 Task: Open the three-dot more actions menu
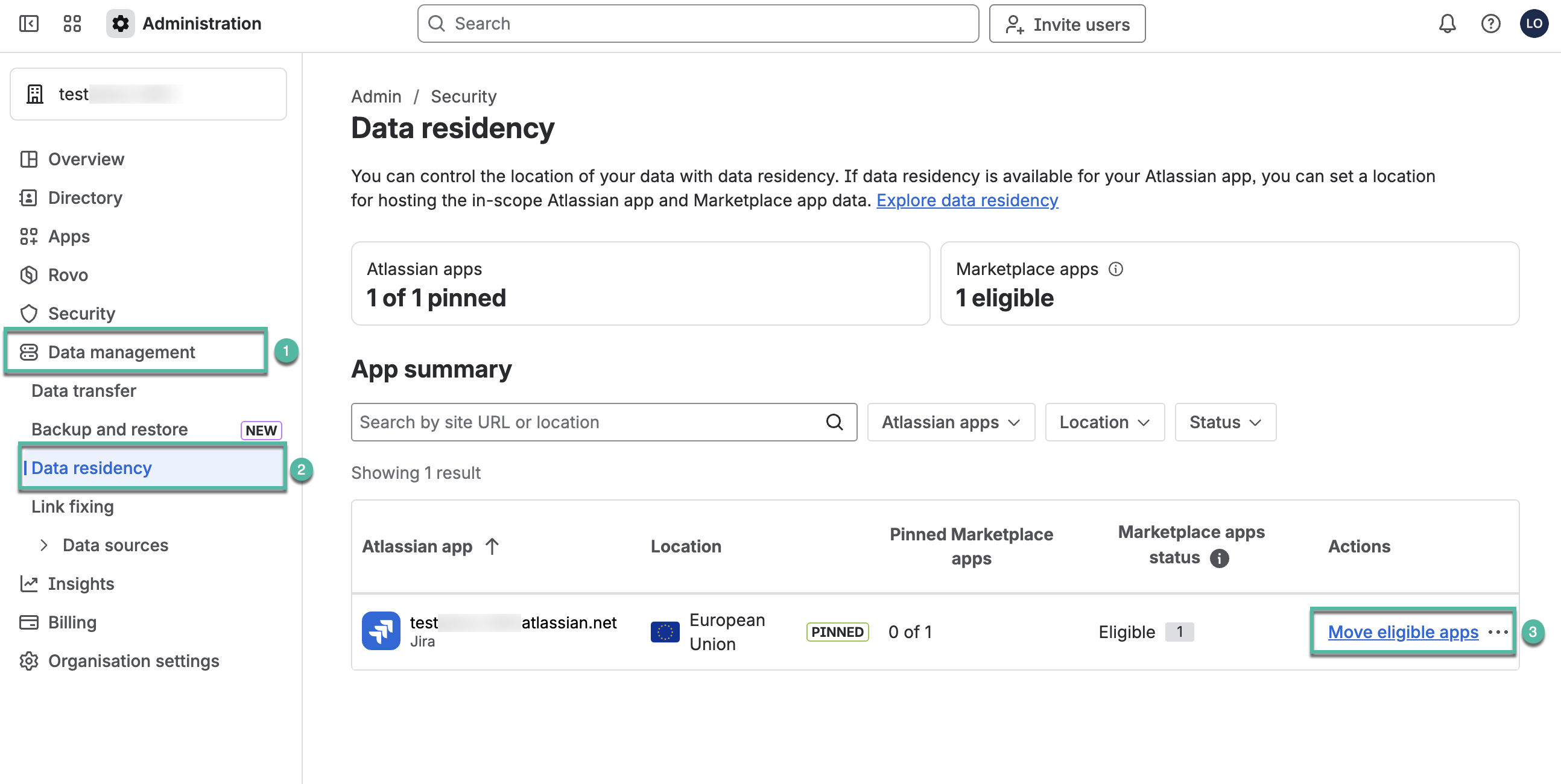[1498, 632]
